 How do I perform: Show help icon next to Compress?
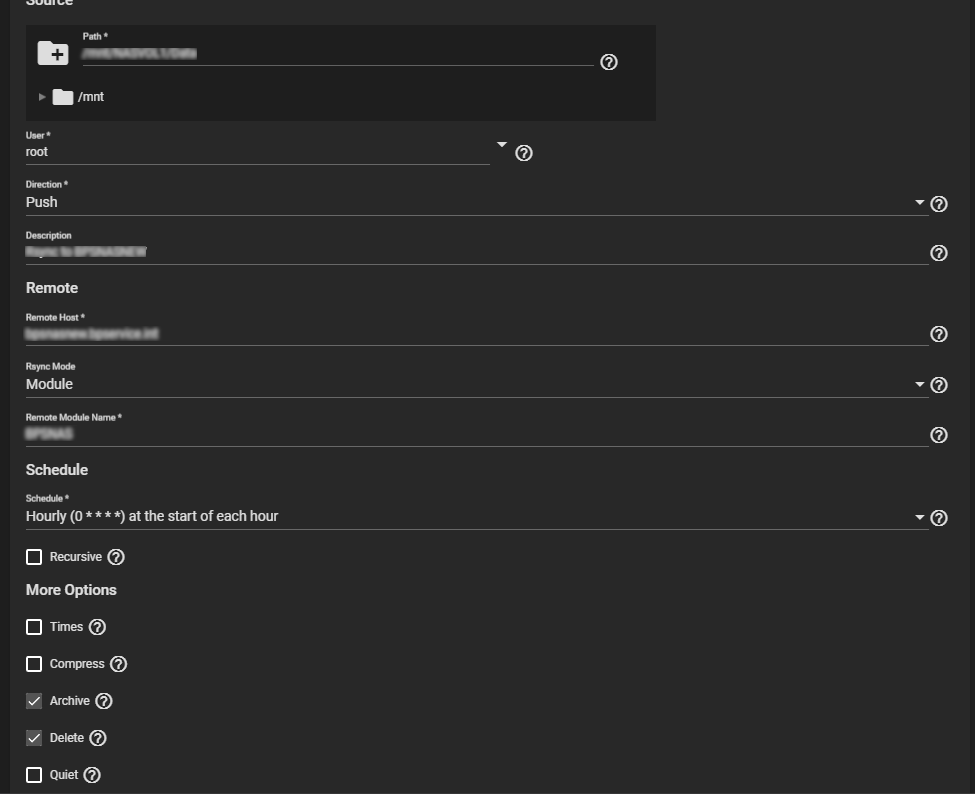[x=118, y=664]
